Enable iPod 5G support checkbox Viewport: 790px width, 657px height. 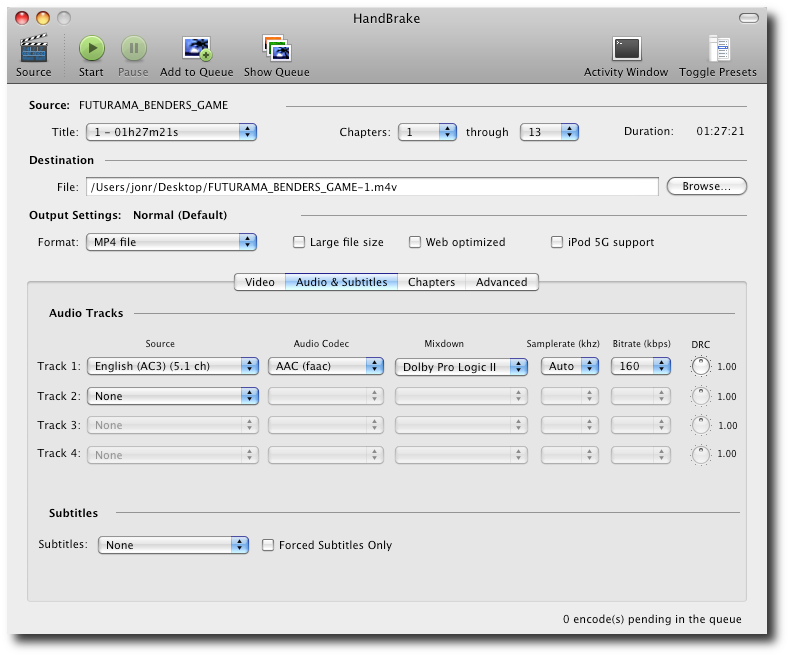557,242
